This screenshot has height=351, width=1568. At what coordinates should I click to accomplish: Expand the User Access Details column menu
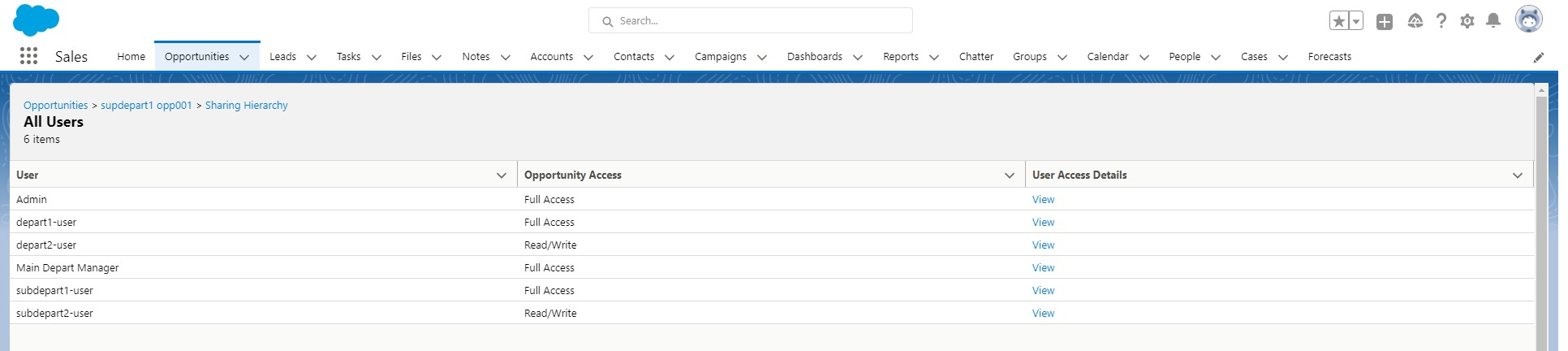1518,175
